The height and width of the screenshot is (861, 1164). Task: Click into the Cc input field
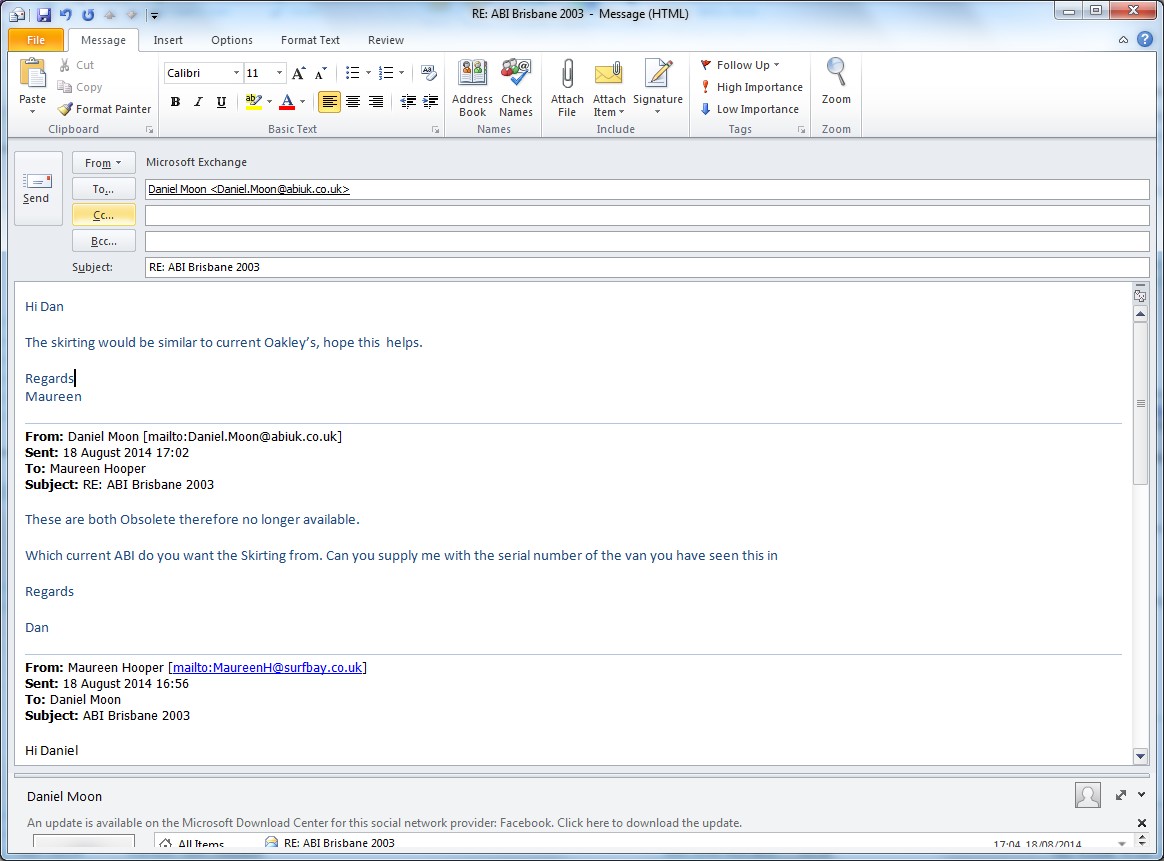647,215
